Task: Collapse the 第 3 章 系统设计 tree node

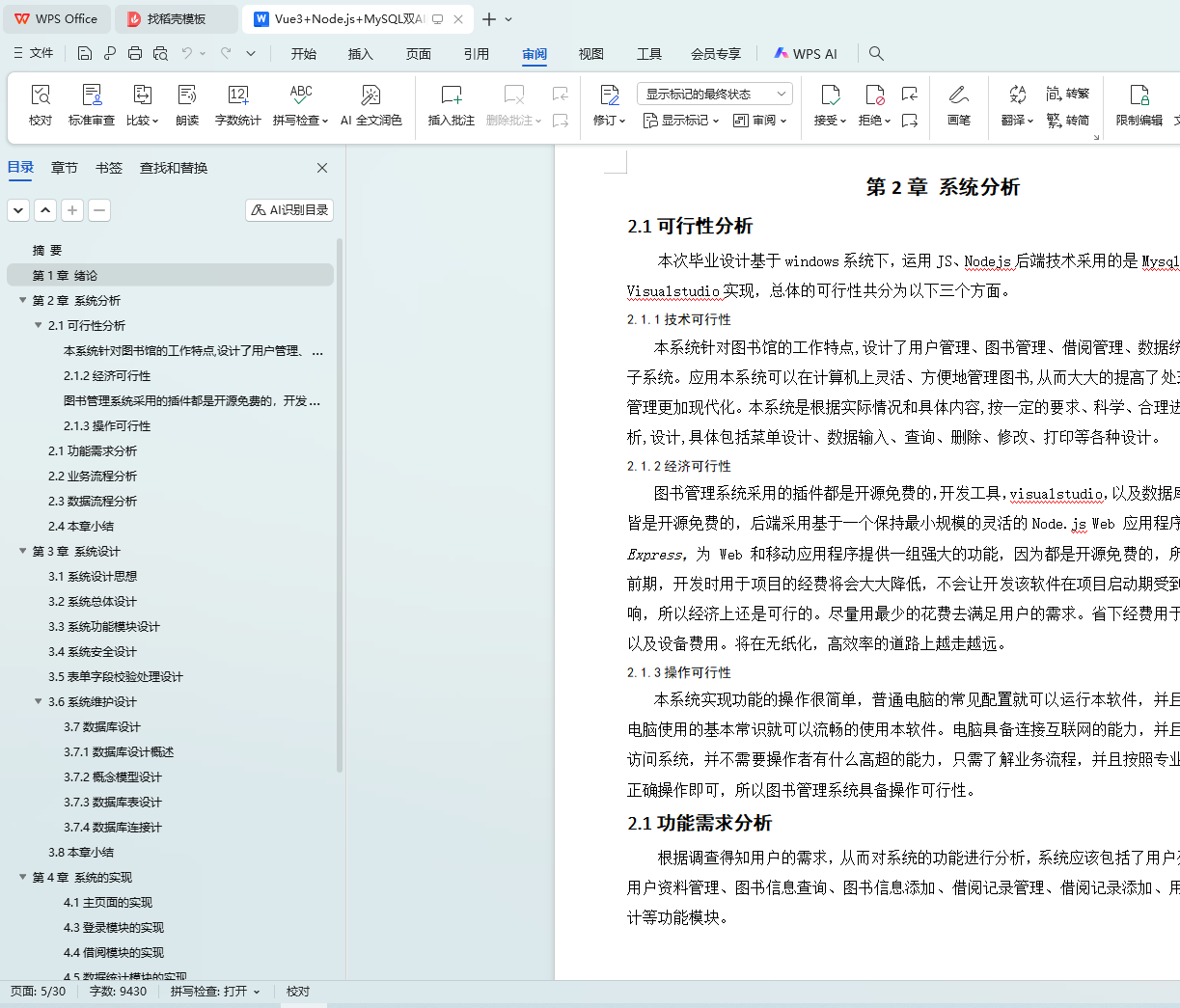Action: coord(22,551)
